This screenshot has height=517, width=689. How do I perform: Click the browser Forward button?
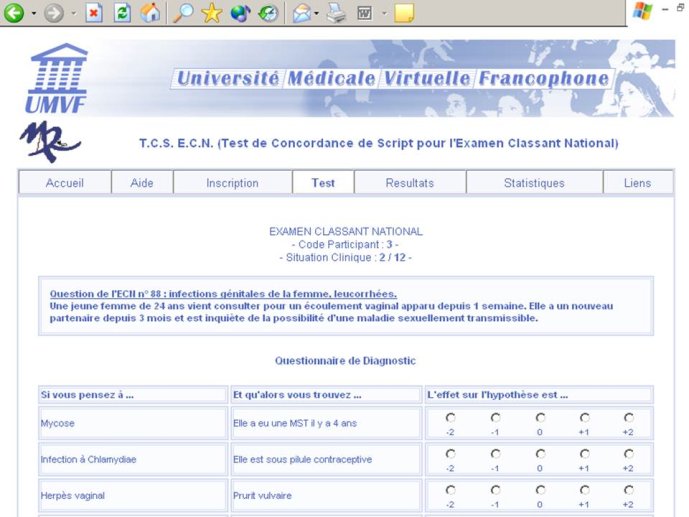pyautogui.click(x=54, y=13)
